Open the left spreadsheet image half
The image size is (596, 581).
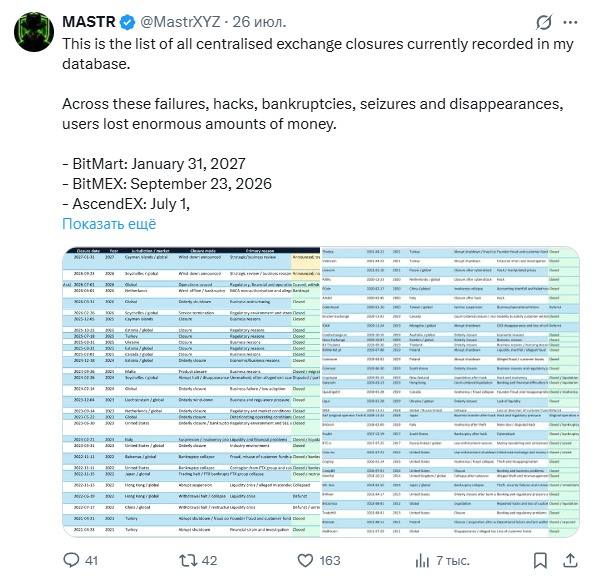(x=191, y=392)
